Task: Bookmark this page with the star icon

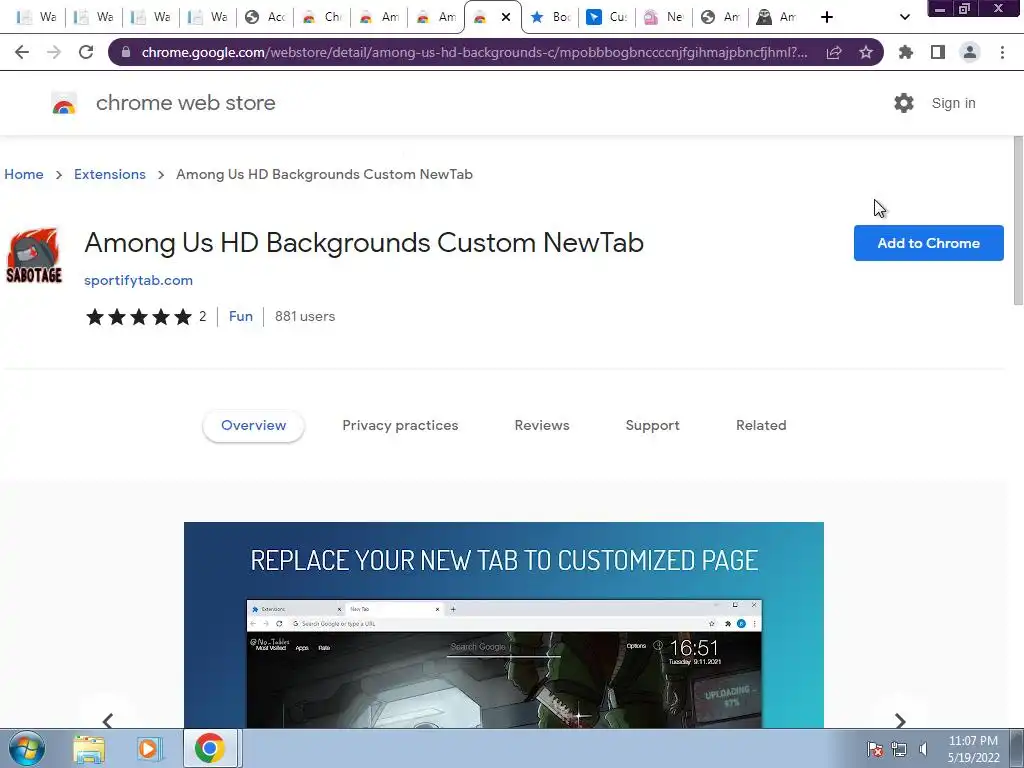Action: pyautogui.click(x=866, y=52)
